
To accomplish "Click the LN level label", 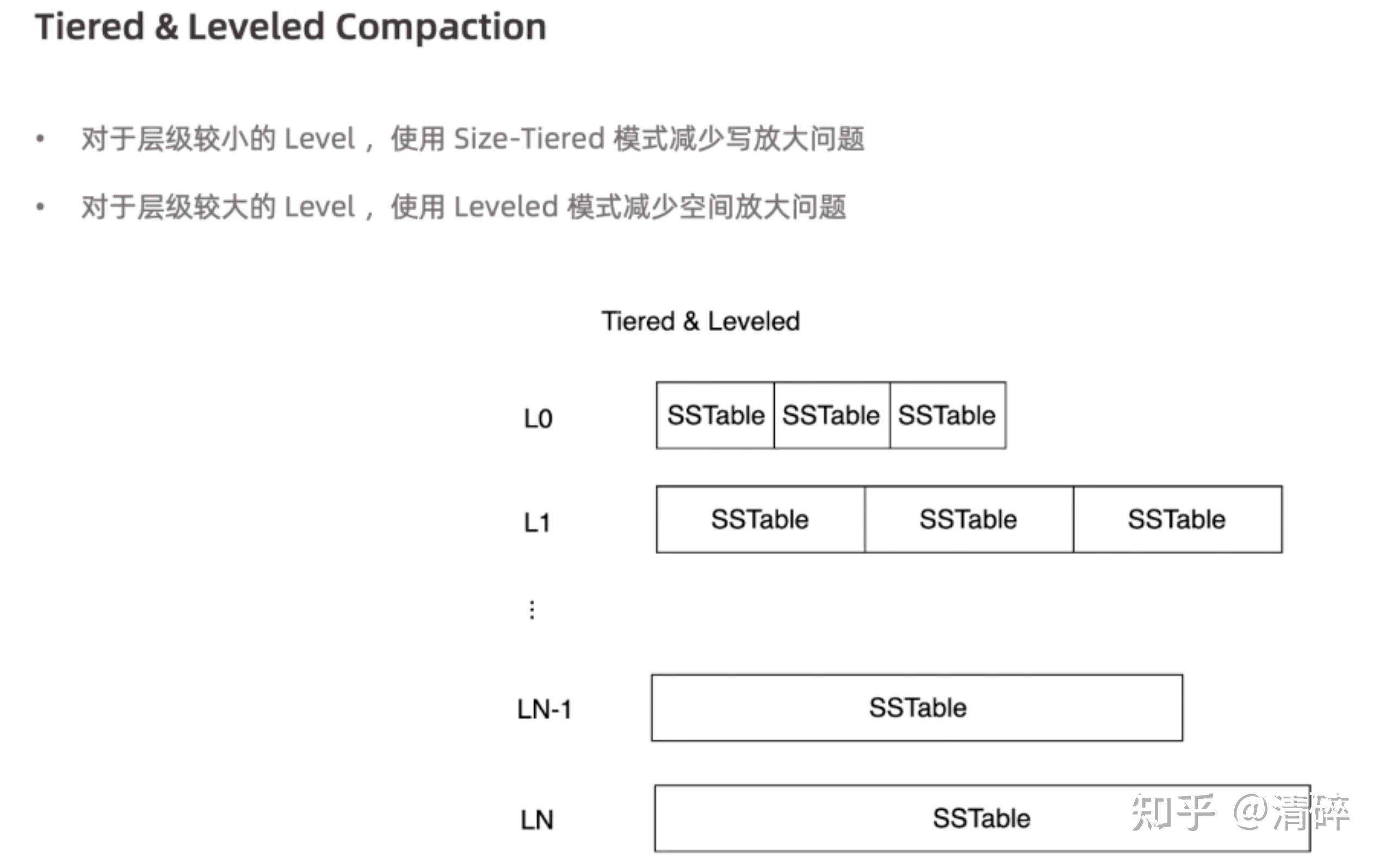I will coord(537,820).
